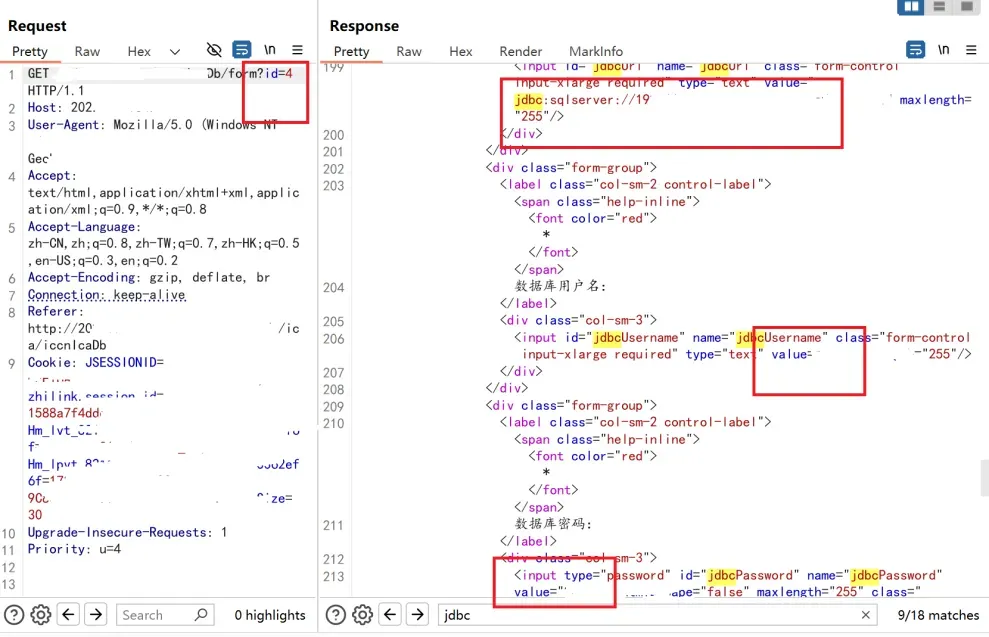This screenshot has width=989, height=637.
Task: Open the Request panel hamburger menu
Action: click(297, 50)
